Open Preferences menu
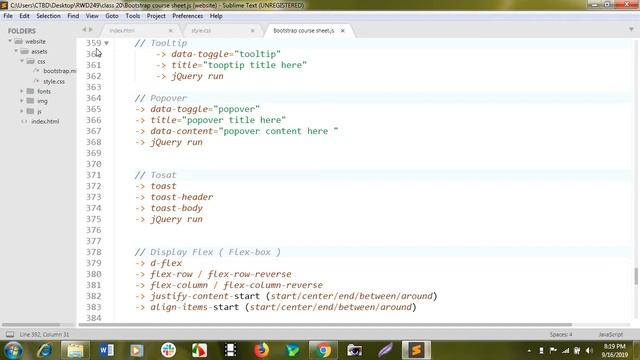This screenshot has width=640, height=360. coord(187,16)
